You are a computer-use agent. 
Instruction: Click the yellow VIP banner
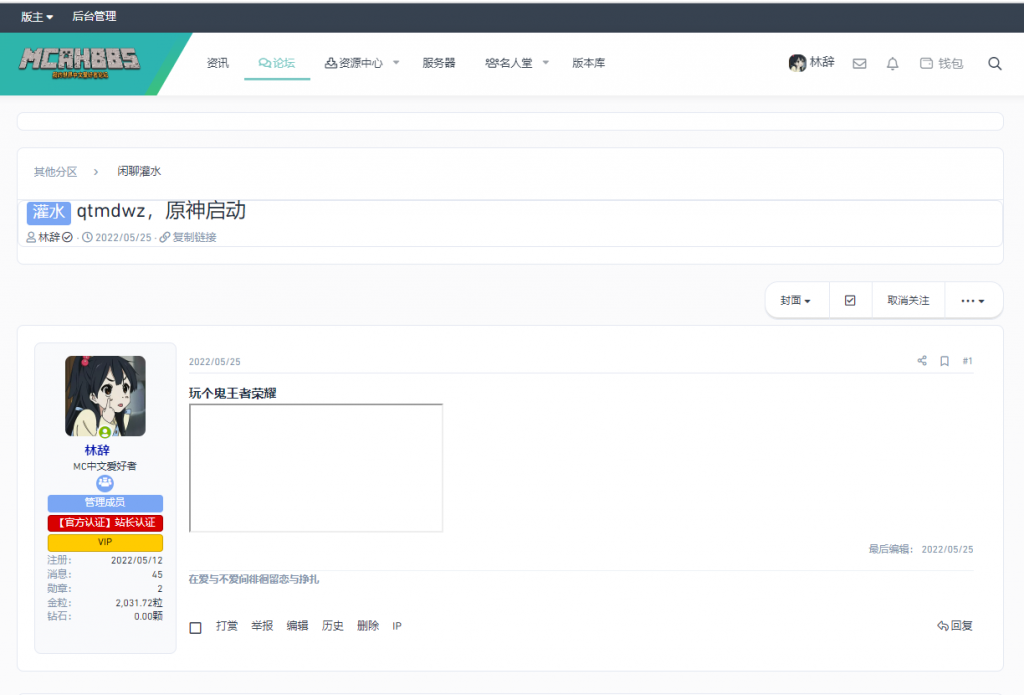tap(105, 542)
